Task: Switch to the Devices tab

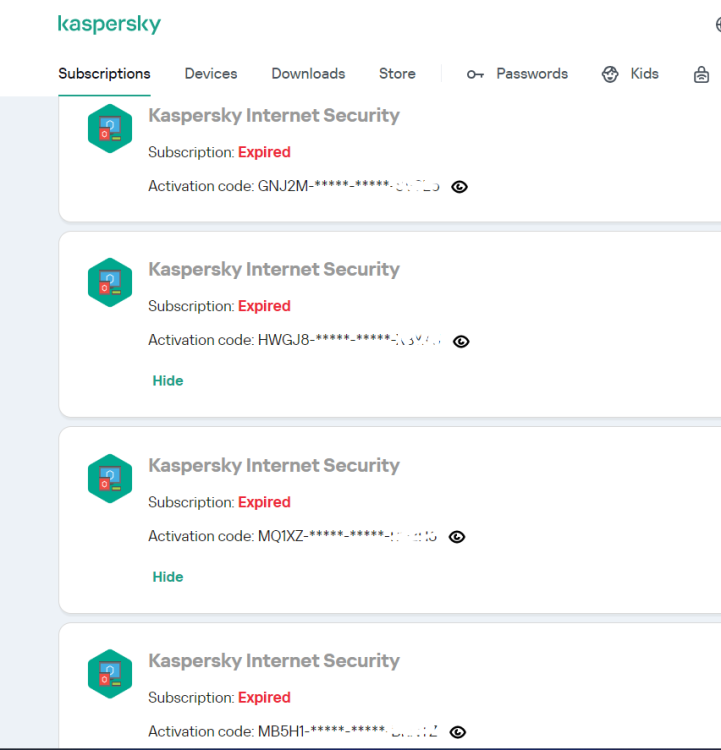Action: [x=211, y=74]
